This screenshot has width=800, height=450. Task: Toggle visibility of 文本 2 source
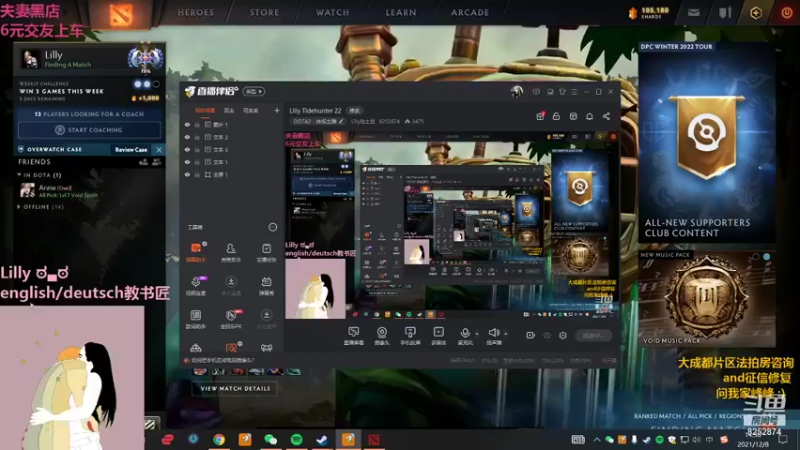pyautogui.click(x=187, y=137)
